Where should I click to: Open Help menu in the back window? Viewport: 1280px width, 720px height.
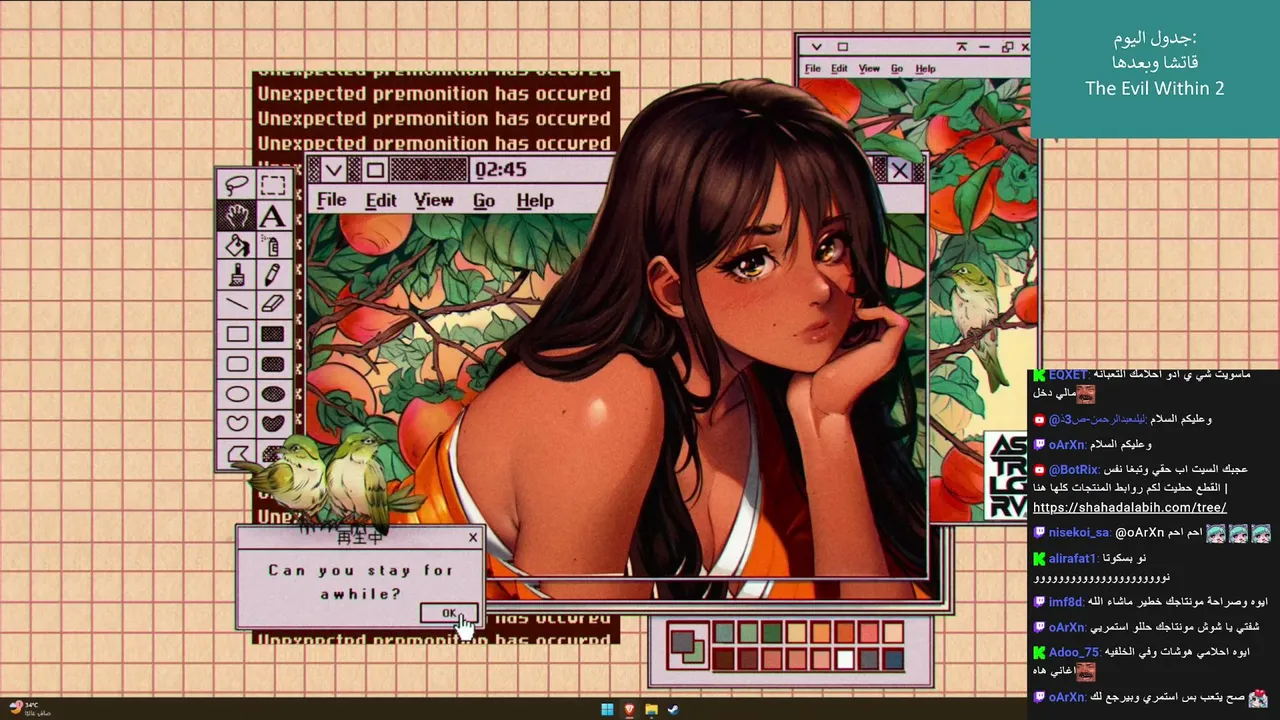click(926, 69)
